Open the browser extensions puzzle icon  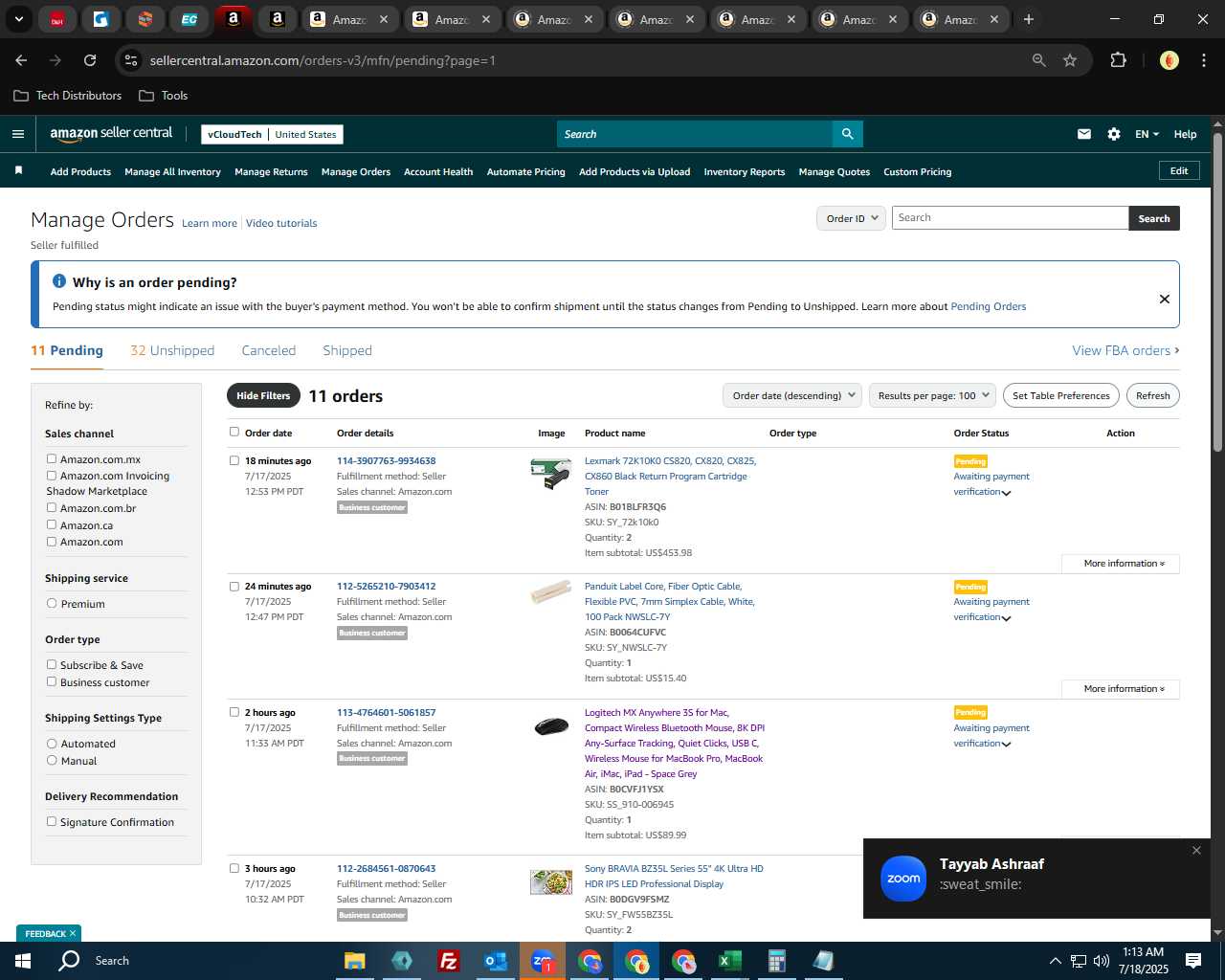click(1118, 60)
